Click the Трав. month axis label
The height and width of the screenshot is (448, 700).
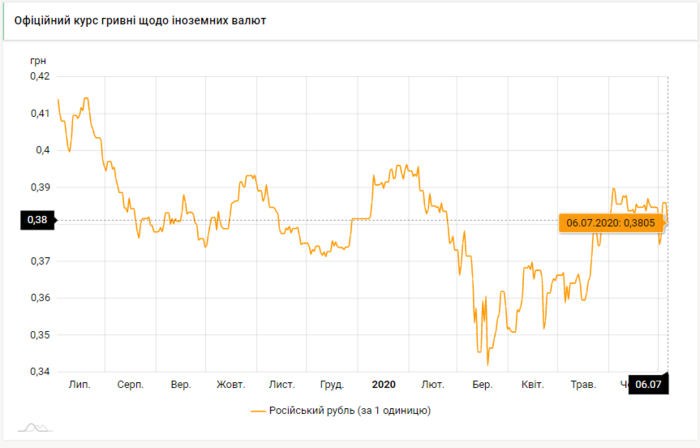tap(582, 384)
